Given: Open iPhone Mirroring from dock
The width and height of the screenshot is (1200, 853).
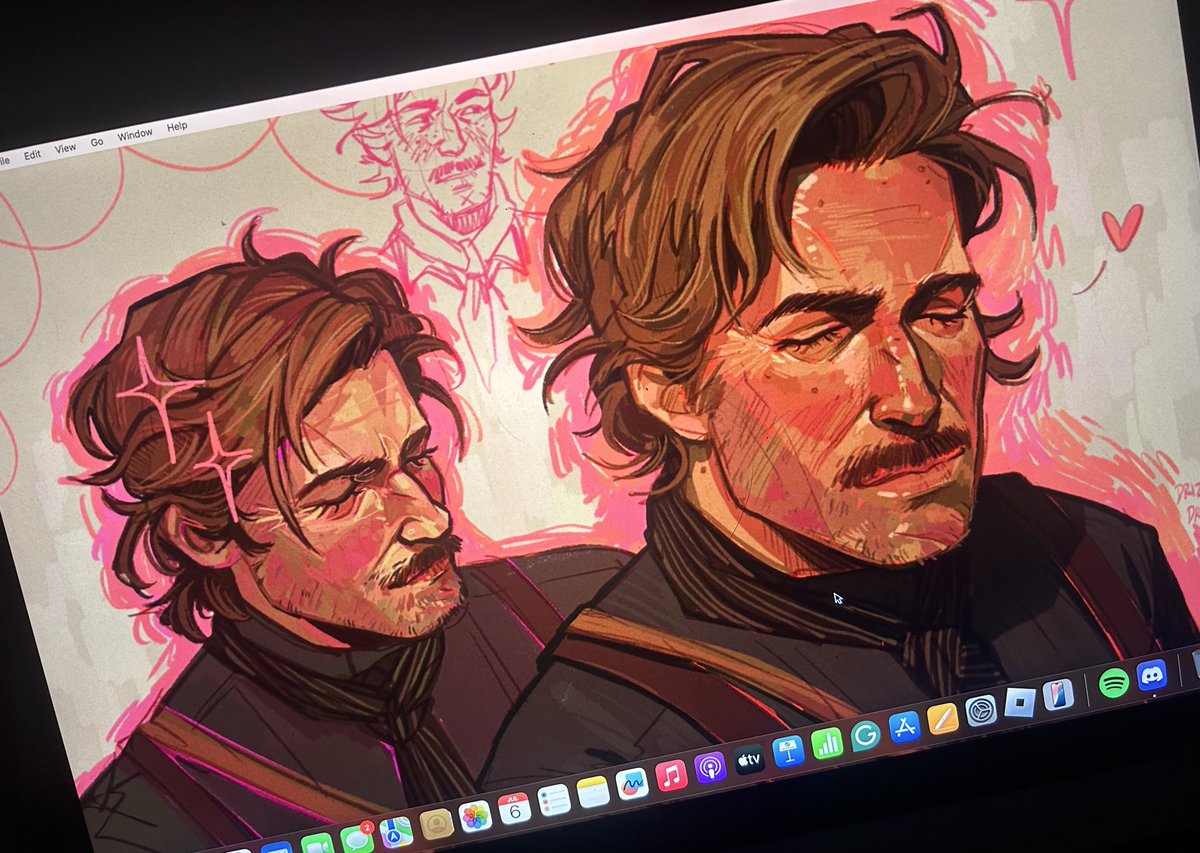Looking at the screenshot, I should click(x=1058, y=694).
